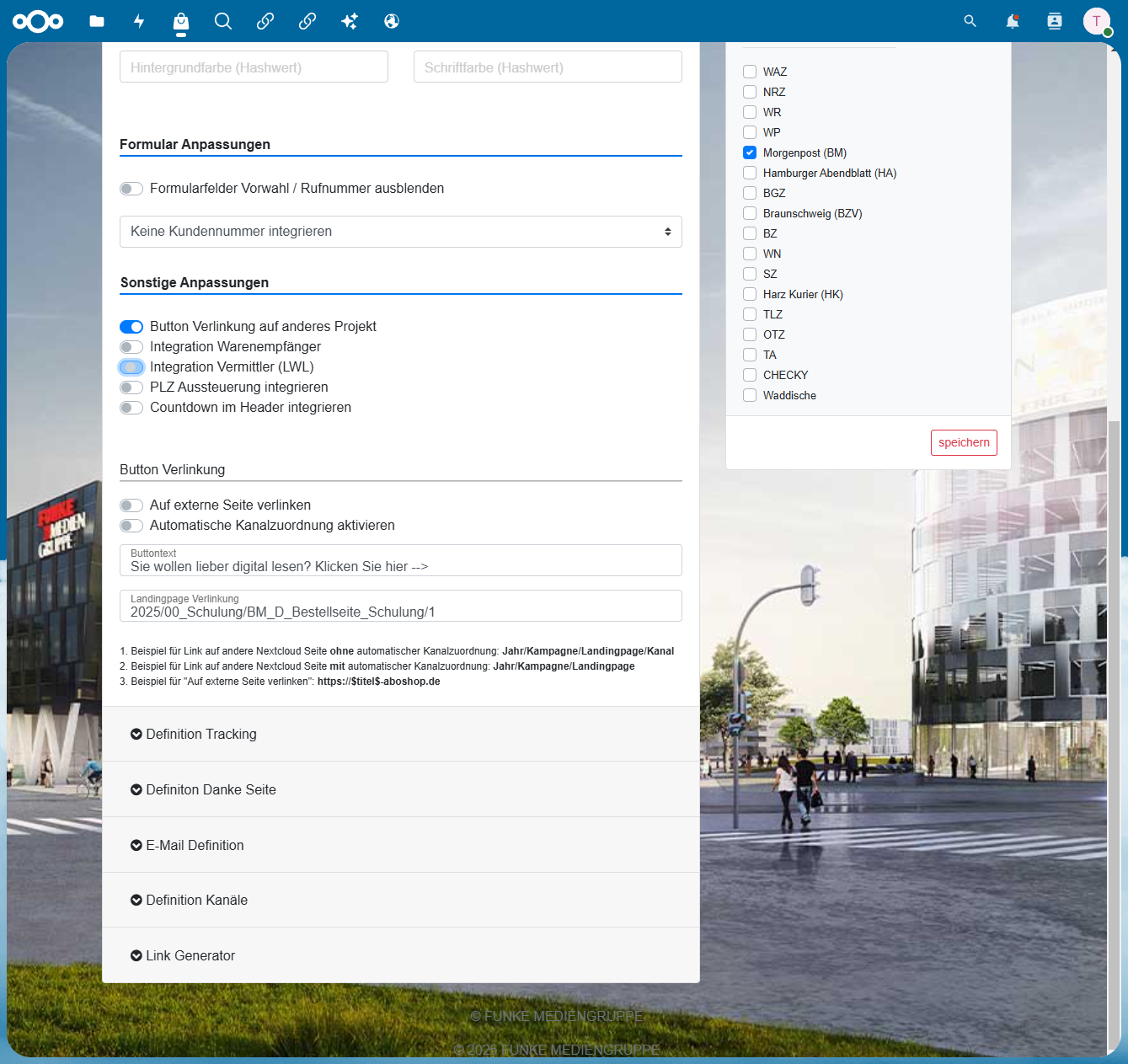This screenshot has width=1128, height=1064.
Task: Focus the Hintergrundfarbe (Hashwert) field
Action: [x=254, y=67]
